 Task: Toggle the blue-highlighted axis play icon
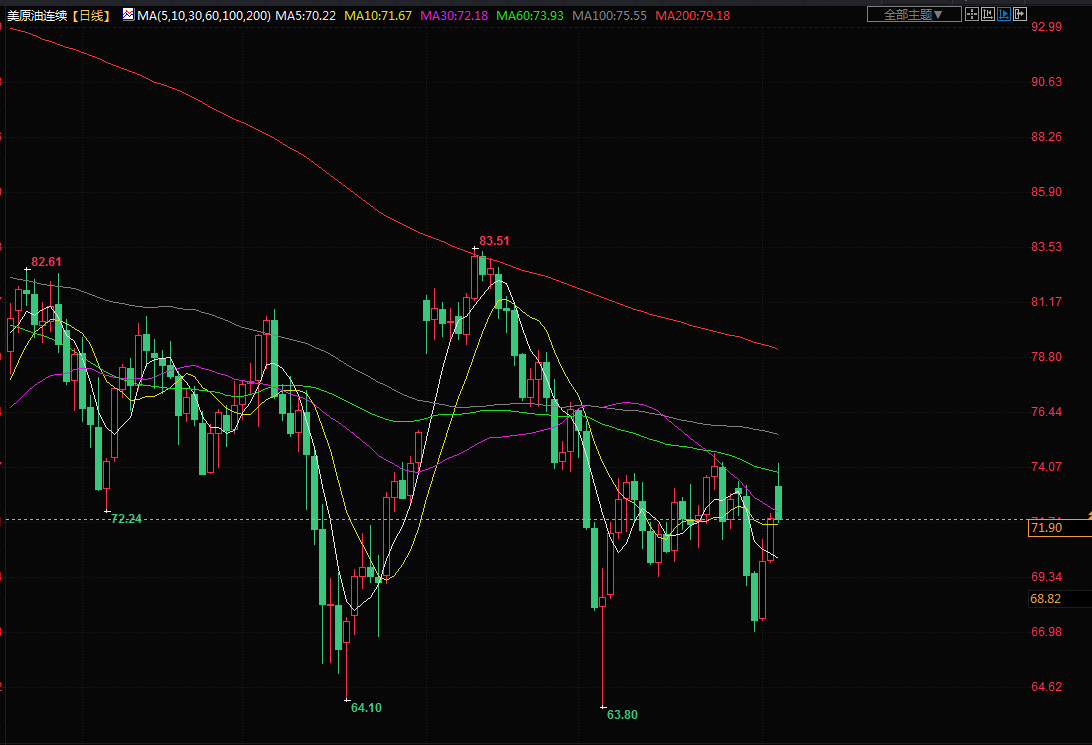(x=1004, y=14)
